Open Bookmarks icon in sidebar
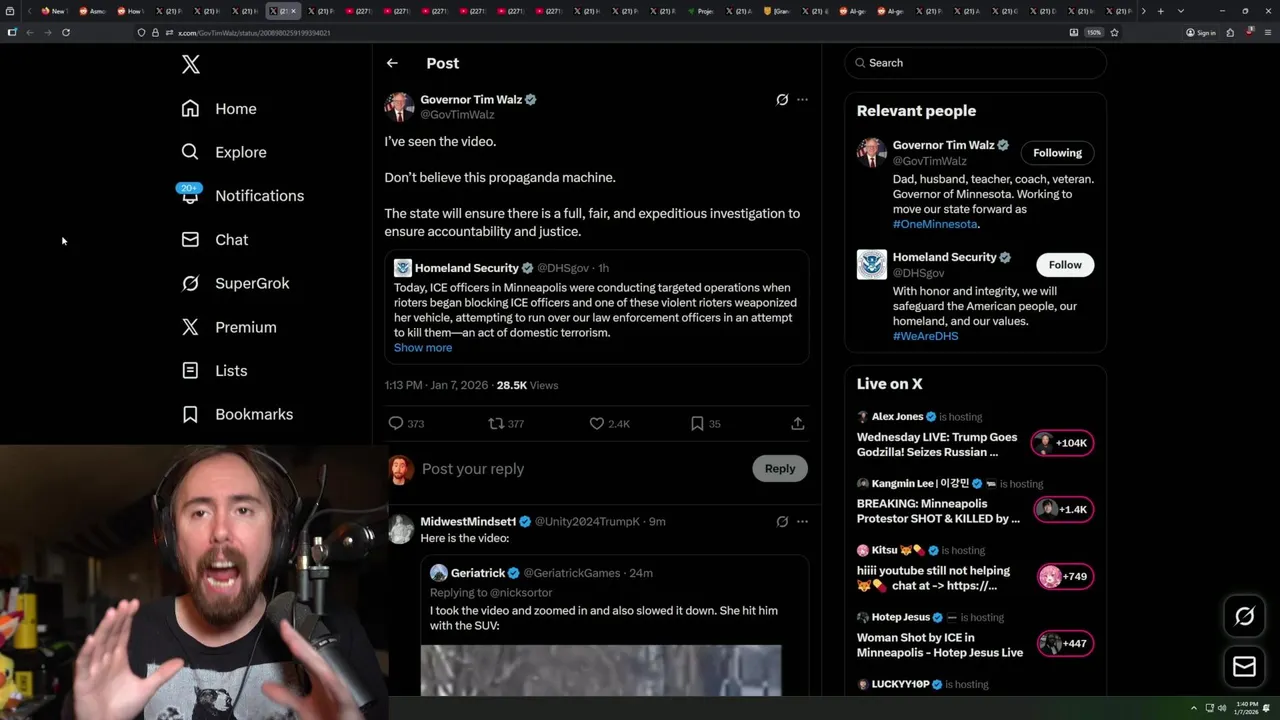Viewport: 1280px width, 720px height. [x=190, y=414]
